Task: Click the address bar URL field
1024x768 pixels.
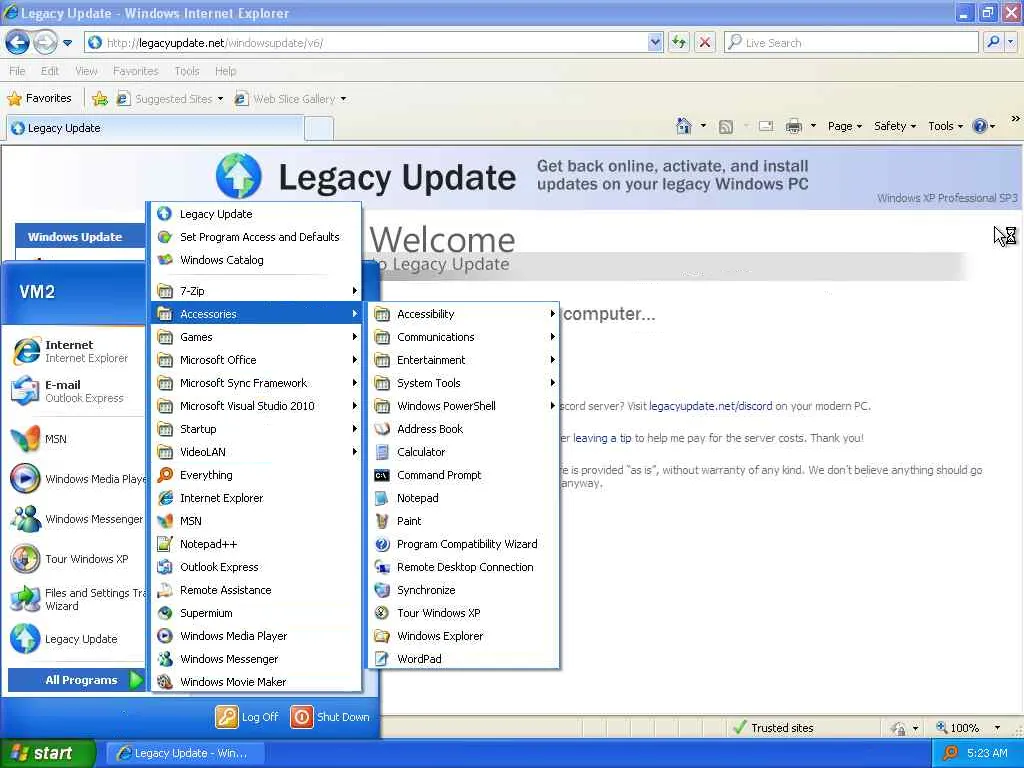Action: [x=376, y=42]
